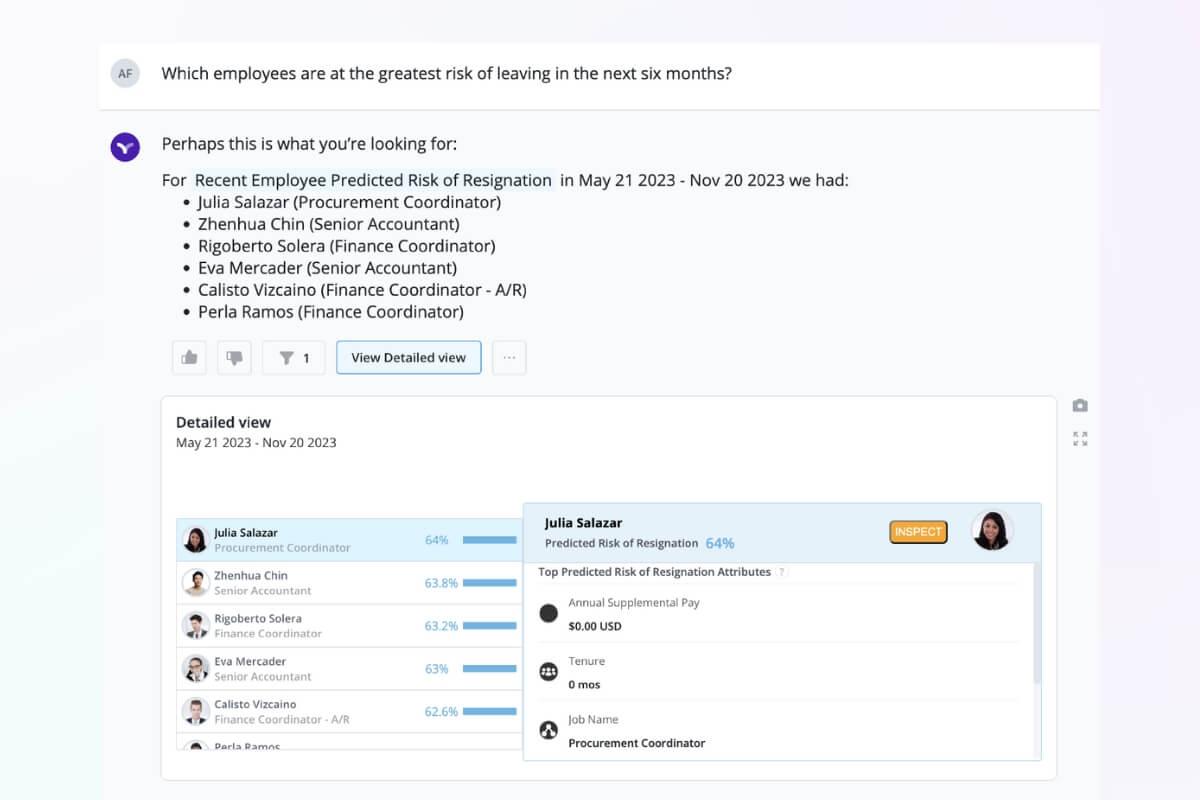Click Perla Ramos (Finance Coordinator) bullet
1200x800 pixels.
click(331, 312)
